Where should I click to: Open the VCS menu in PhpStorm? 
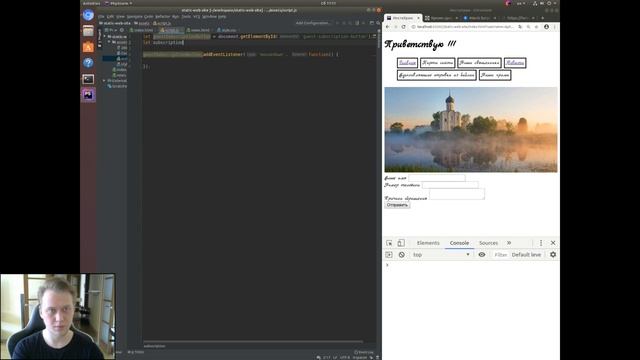[196, 17]
